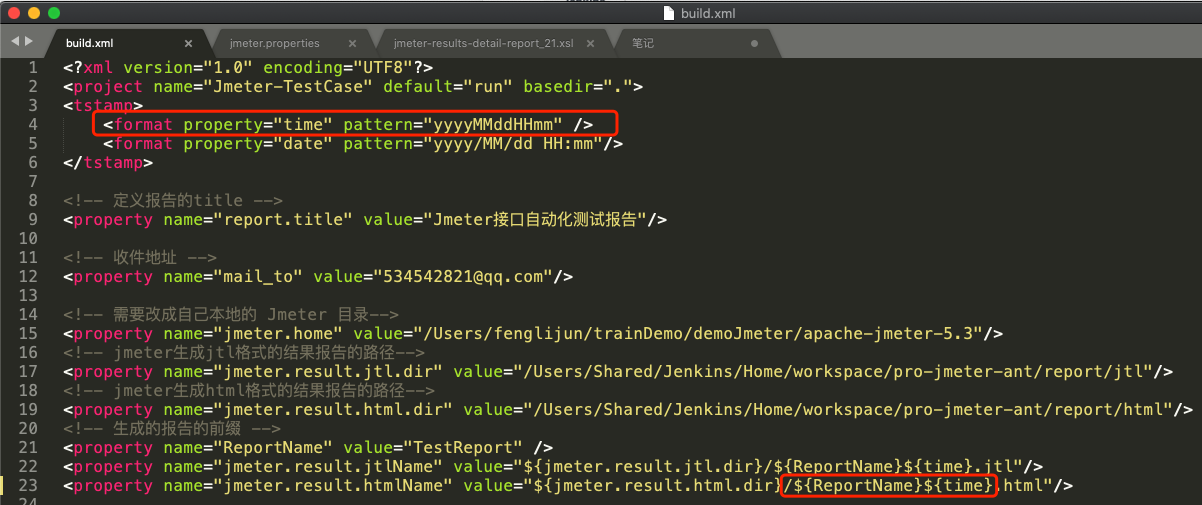Click the comment 收件地址
1202x505 pixels.
coord(140,257)
